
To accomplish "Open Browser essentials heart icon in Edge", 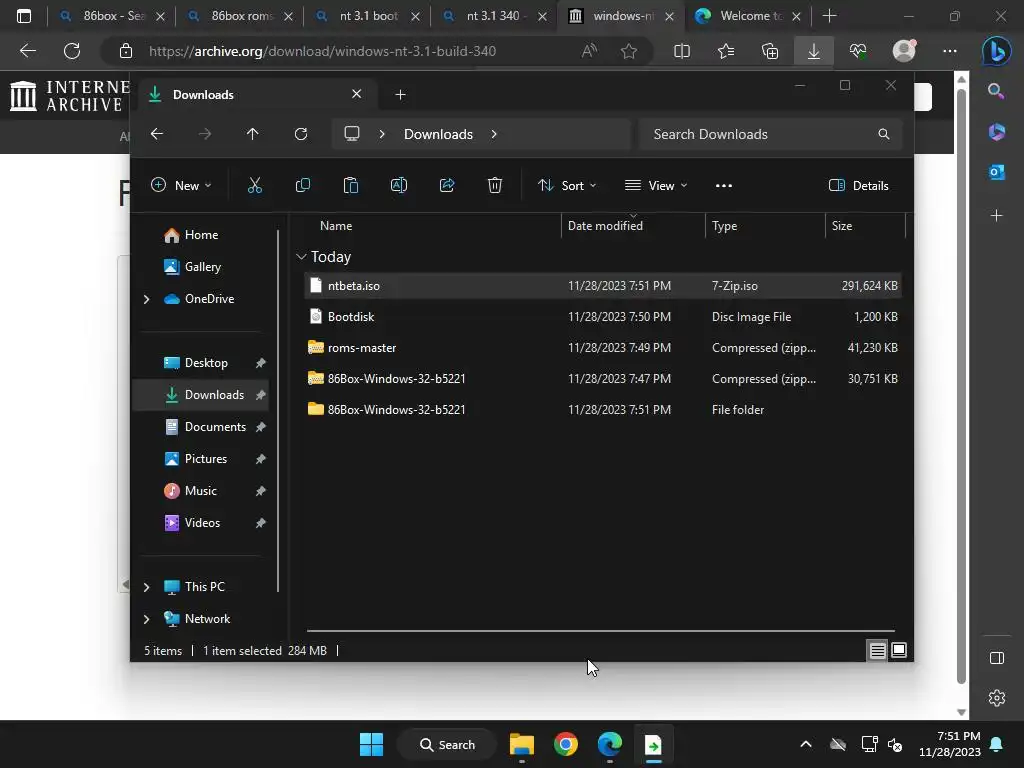I will tap(858, 51).
